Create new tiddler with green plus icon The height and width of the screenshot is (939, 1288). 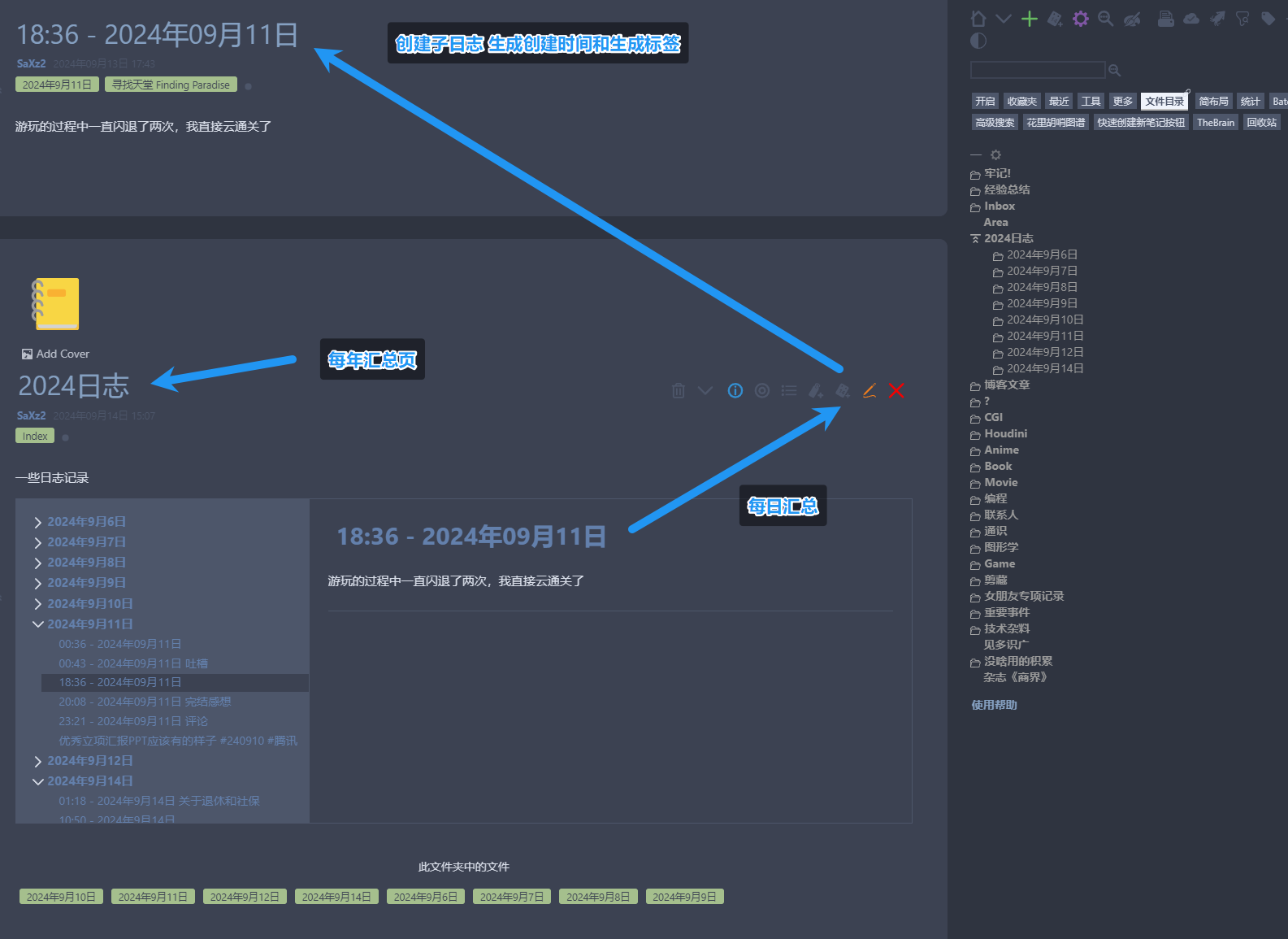(1030, 19)
